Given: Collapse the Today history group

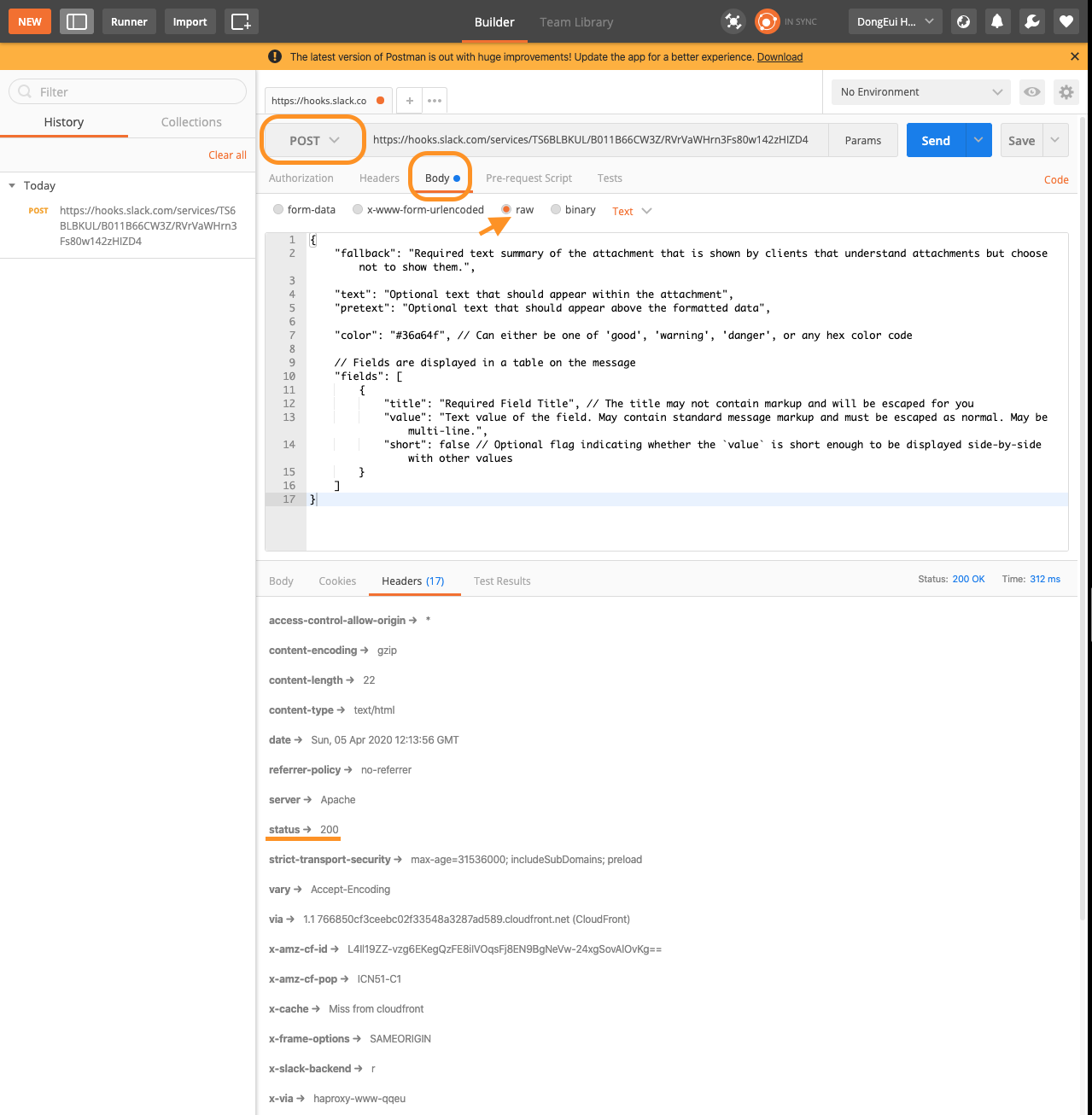Looking at the screenshot, I should pos(12,185).
